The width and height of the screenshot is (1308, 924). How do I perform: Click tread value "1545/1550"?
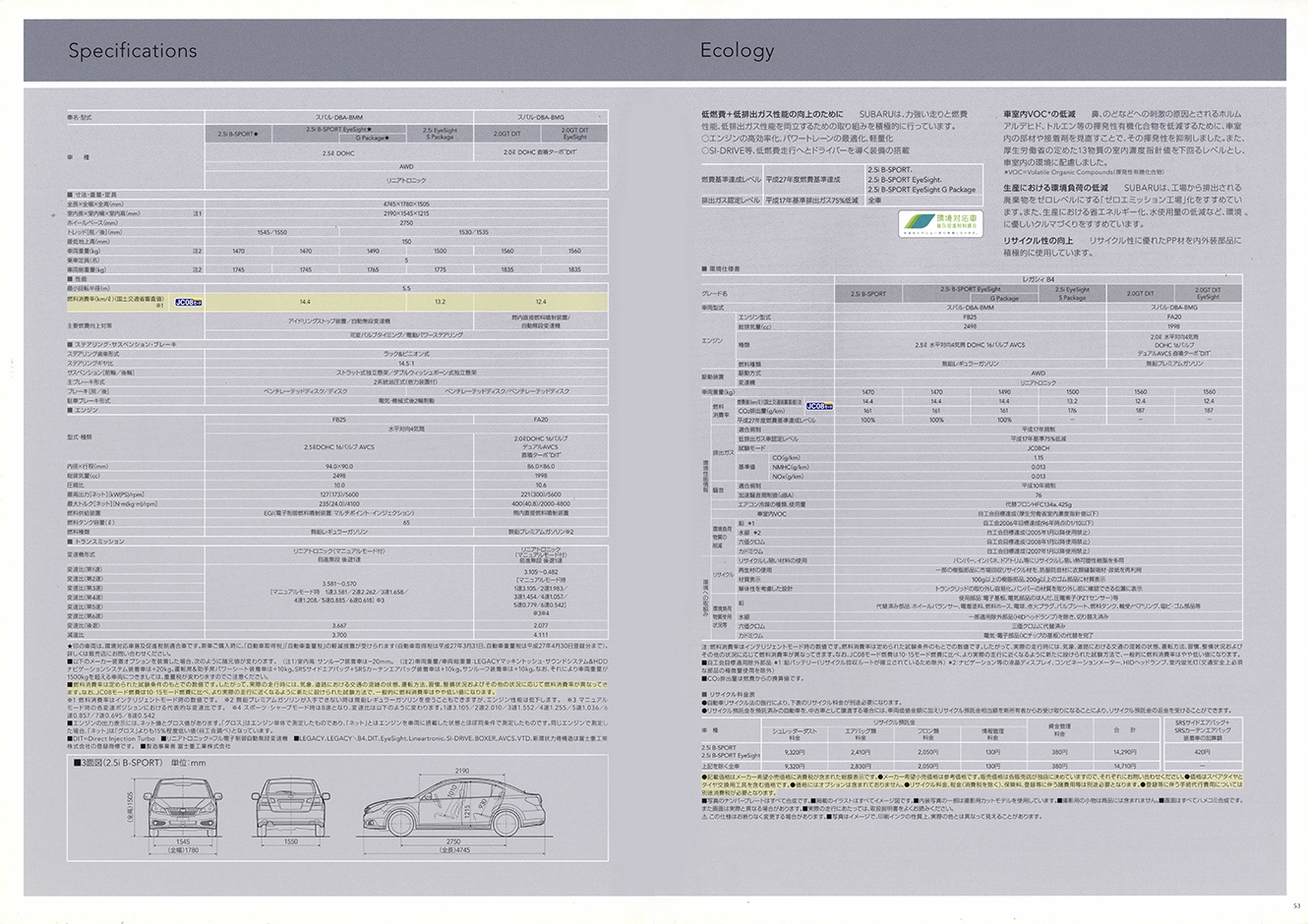(272, 232)
